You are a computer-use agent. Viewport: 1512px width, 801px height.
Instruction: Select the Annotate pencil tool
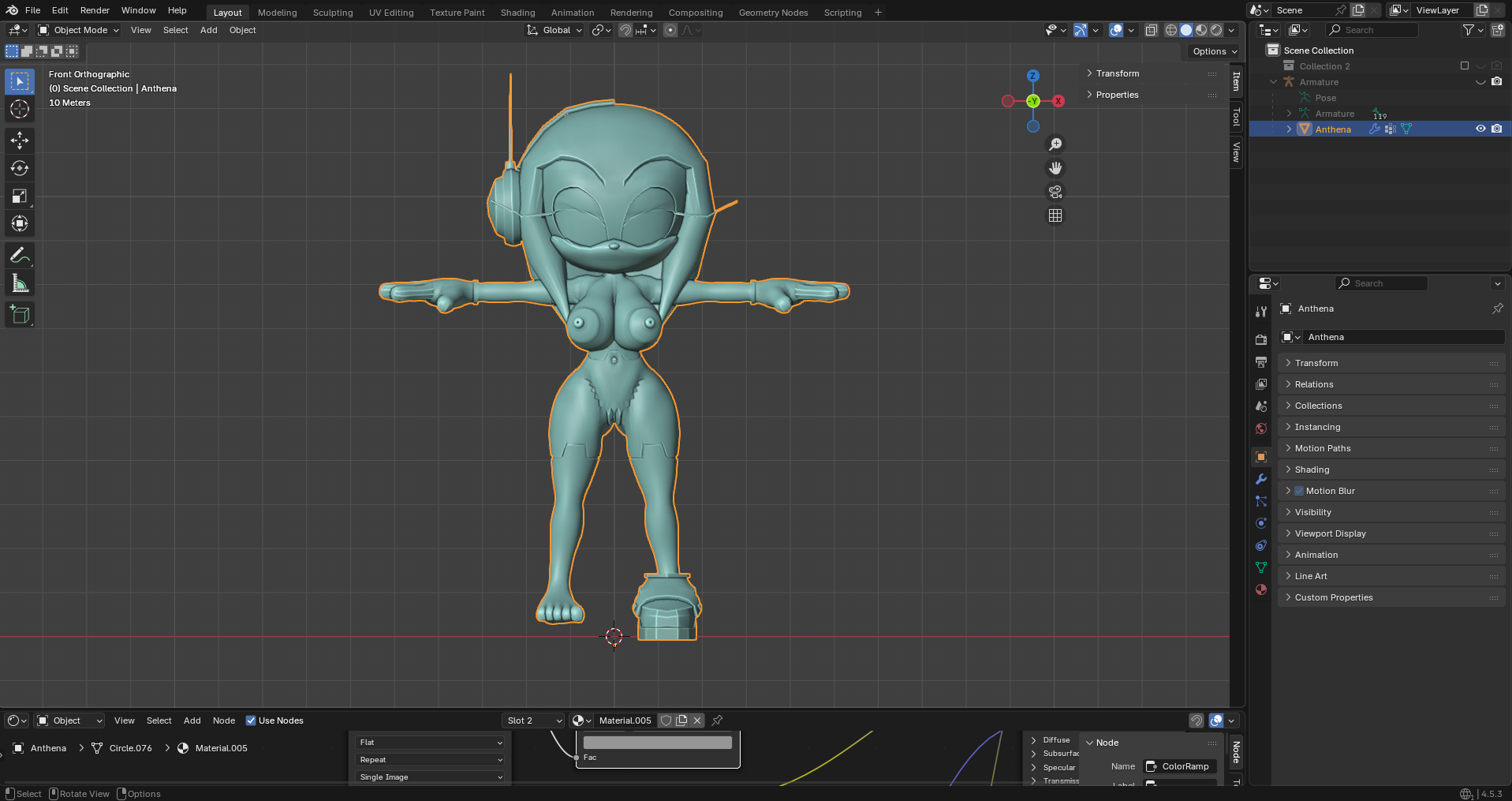point(20,256)
